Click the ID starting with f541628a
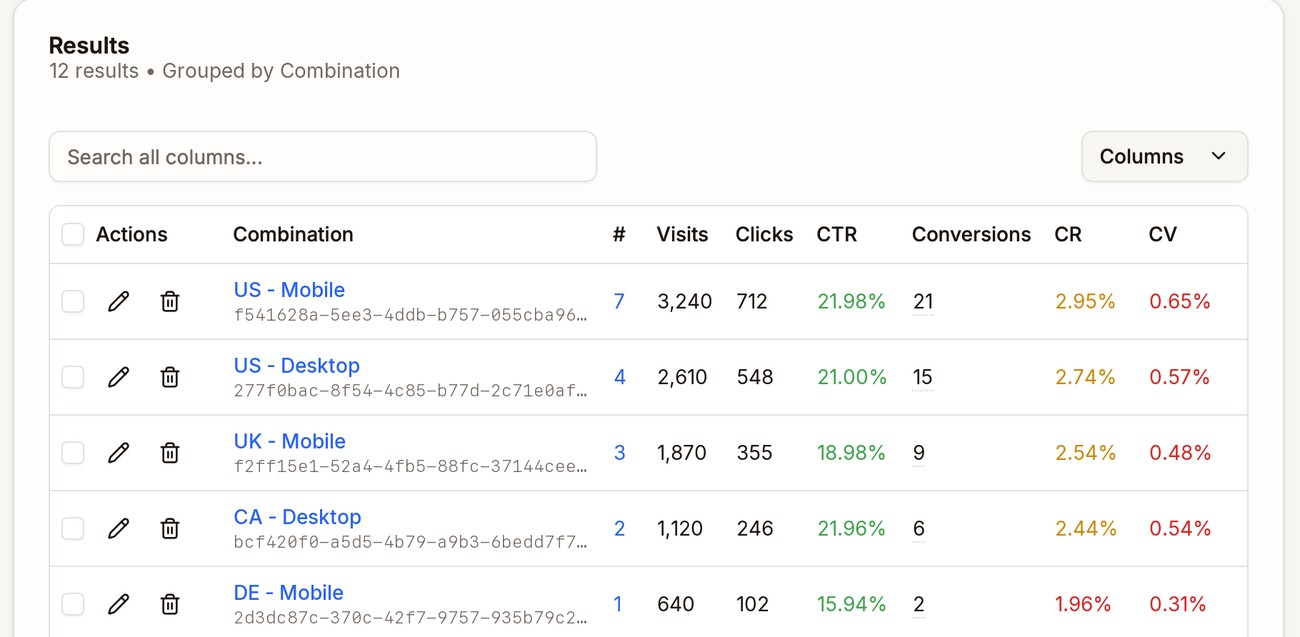The width and height of the screenshot is (1300, 637). (x=410, y=315)
